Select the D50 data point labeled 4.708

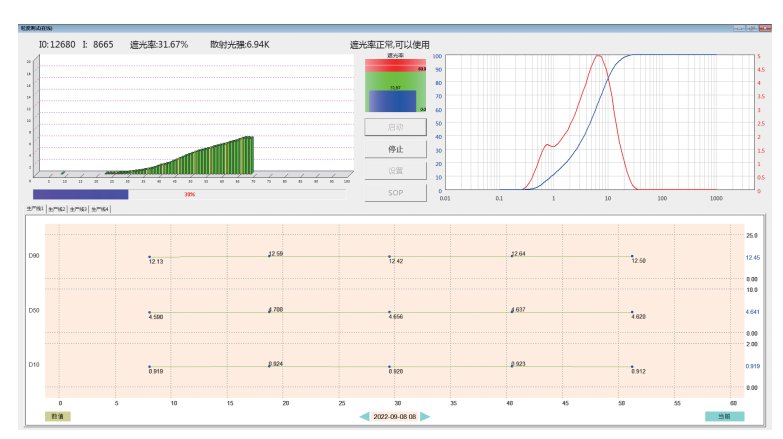coord(269,312)
